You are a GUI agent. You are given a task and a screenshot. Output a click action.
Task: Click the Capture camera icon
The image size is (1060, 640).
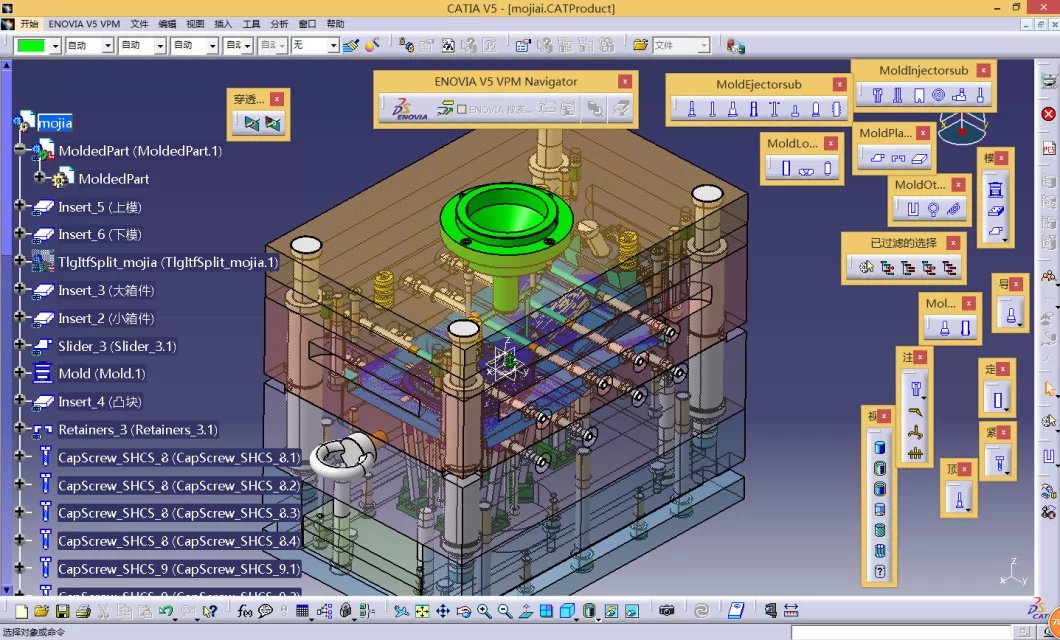[667, 612]
